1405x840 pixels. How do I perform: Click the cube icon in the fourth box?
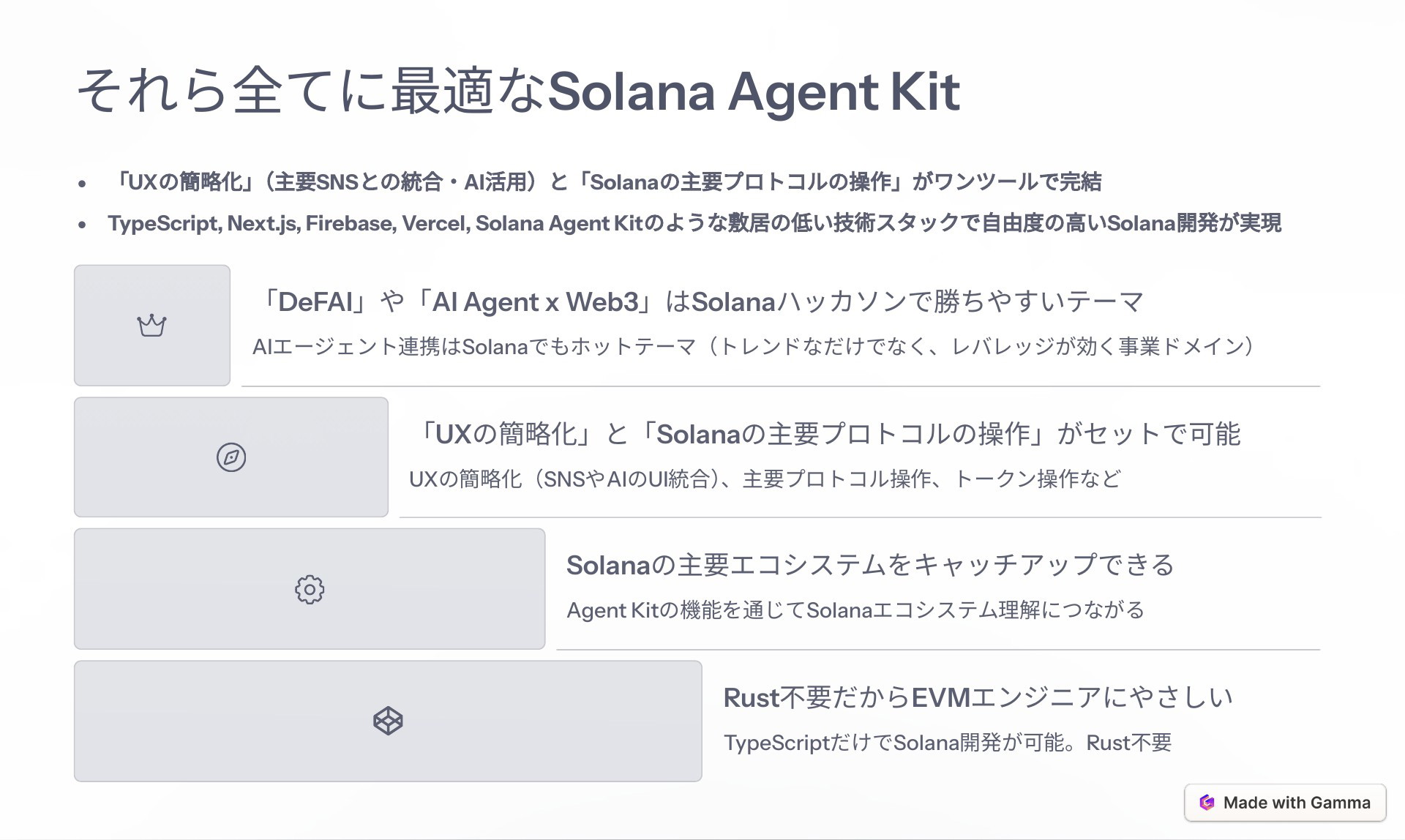pos(388,721)
